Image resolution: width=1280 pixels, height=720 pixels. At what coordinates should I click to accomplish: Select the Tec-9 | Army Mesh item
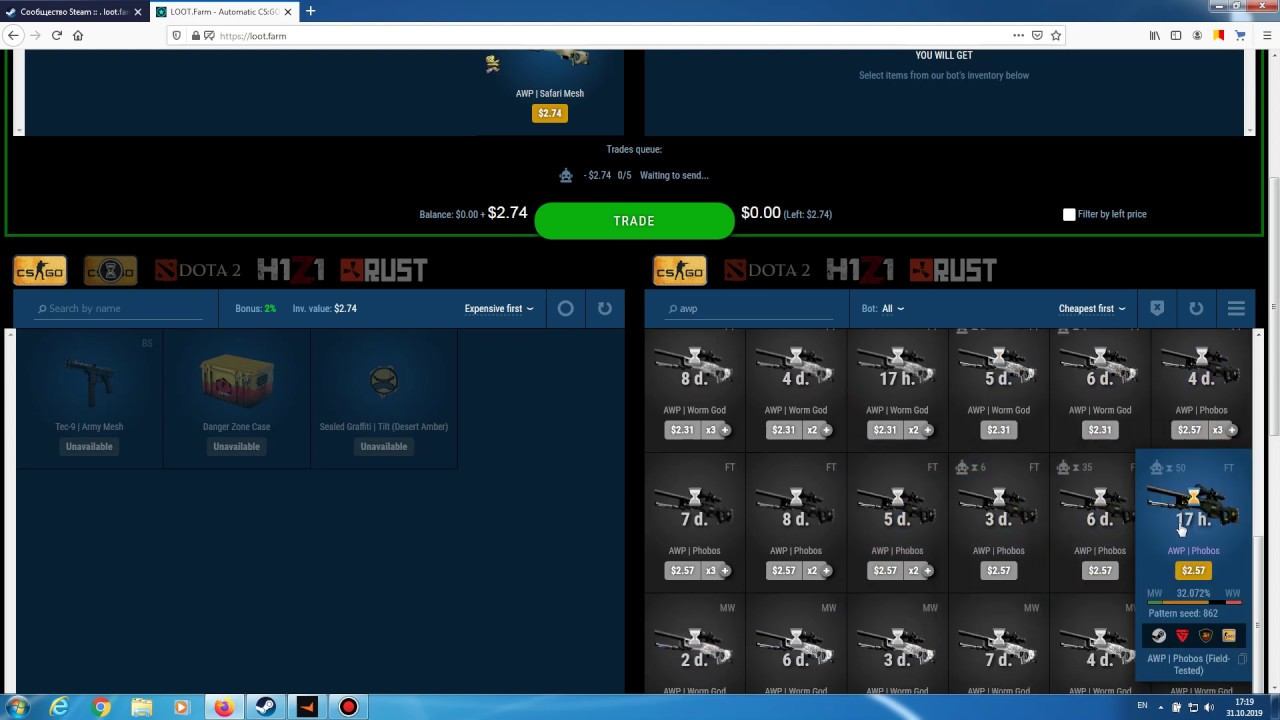89,399
